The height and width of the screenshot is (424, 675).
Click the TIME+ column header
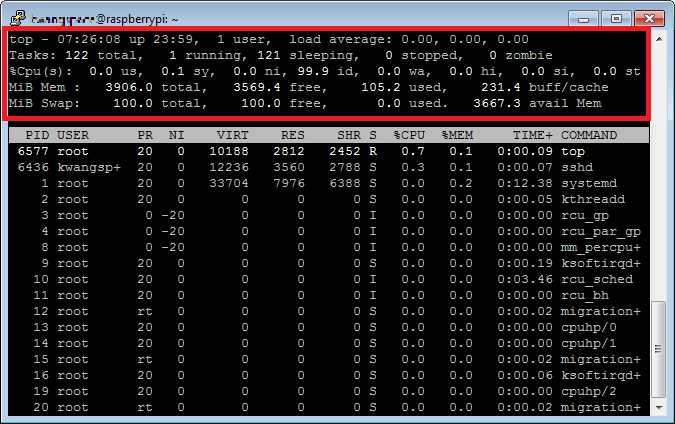pos(533,135)
